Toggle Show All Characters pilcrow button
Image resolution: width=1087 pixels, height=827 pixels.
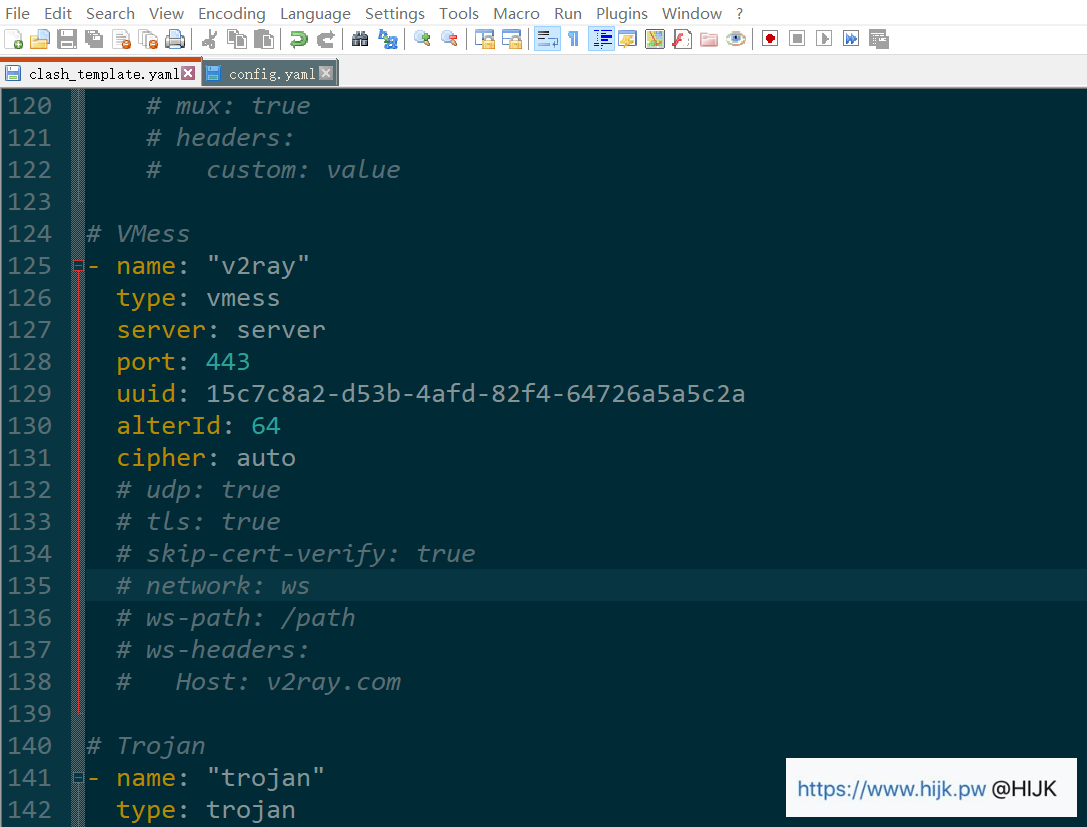click(573, 39)
